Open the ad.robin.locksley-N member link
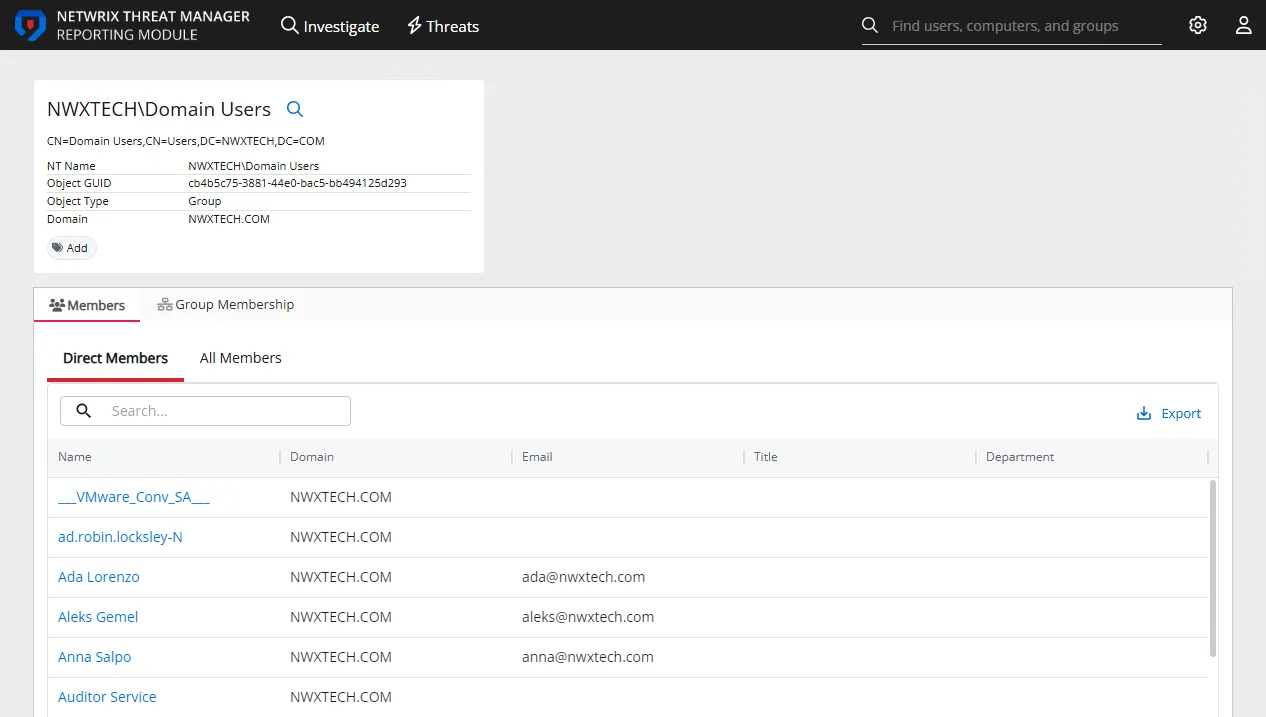 point(120,537)
